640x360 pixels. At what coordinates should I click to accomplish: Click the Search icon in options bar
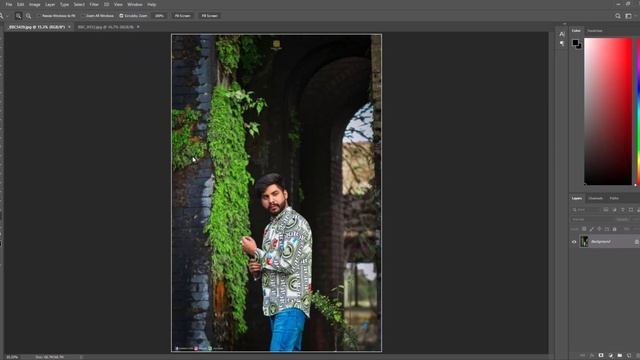click(x=618, y=16)
